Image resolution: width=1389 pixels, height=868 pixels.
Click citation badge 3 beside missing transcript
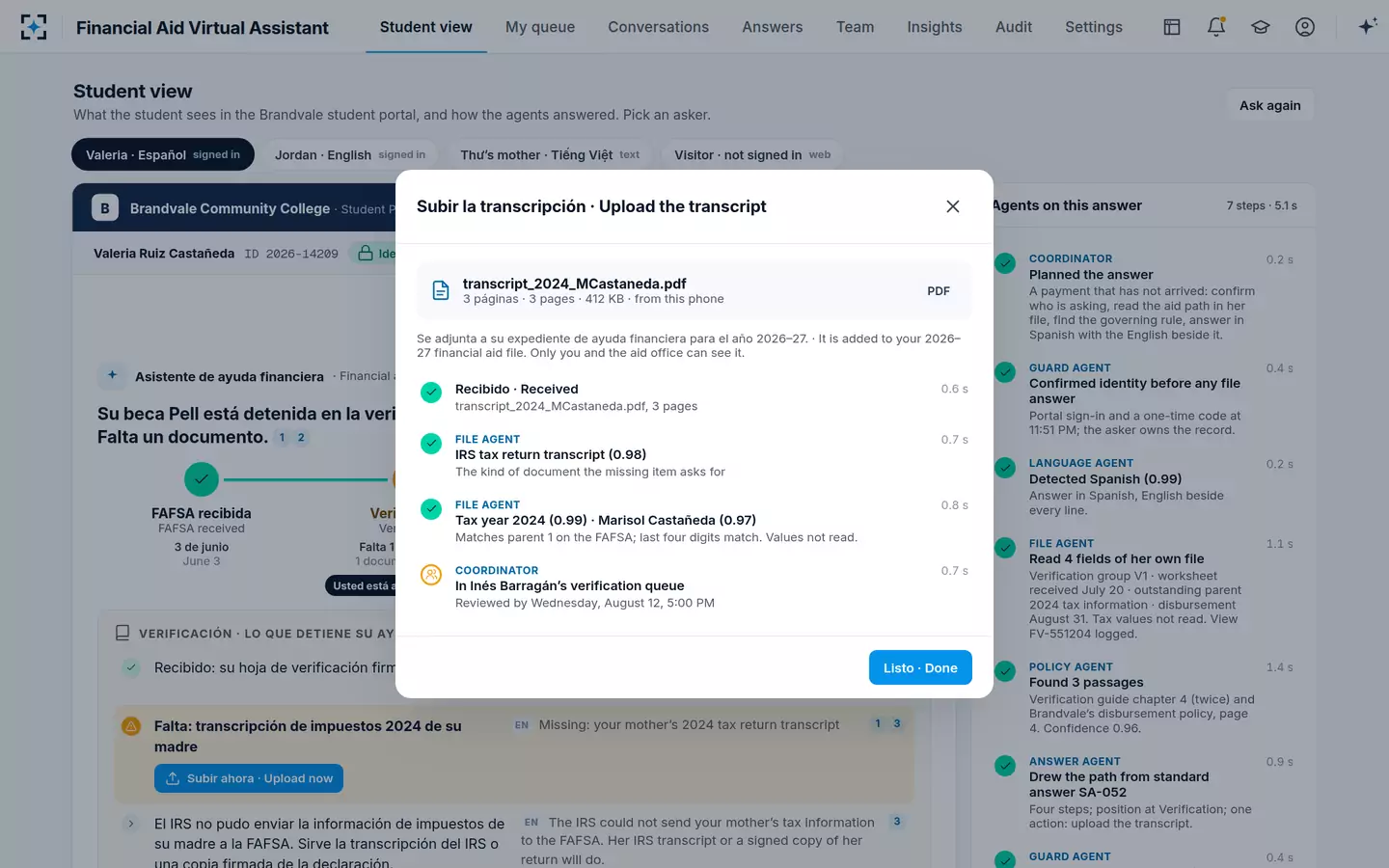pyautogui.click(x=897, y=723)
